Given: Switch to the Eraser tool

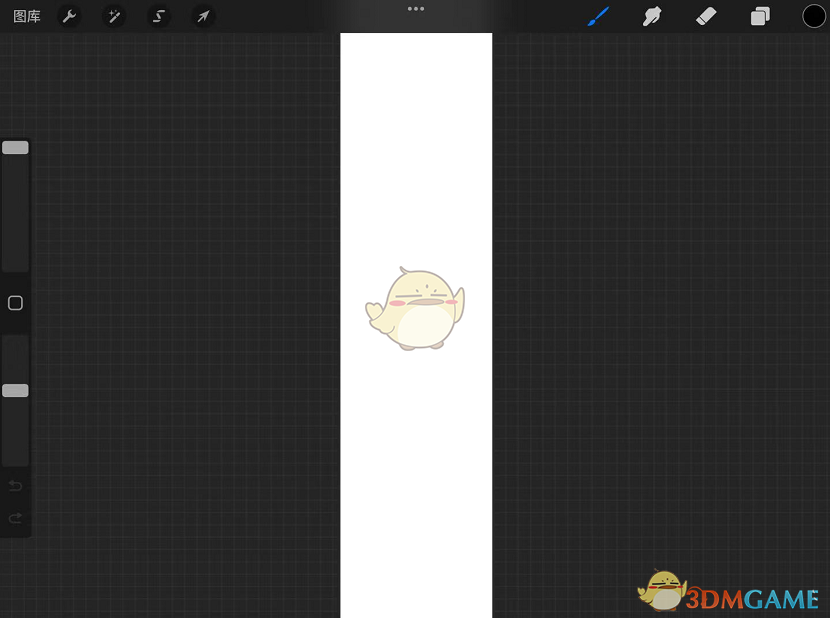Looking at the screenshot, I should [x=706, y=16].
